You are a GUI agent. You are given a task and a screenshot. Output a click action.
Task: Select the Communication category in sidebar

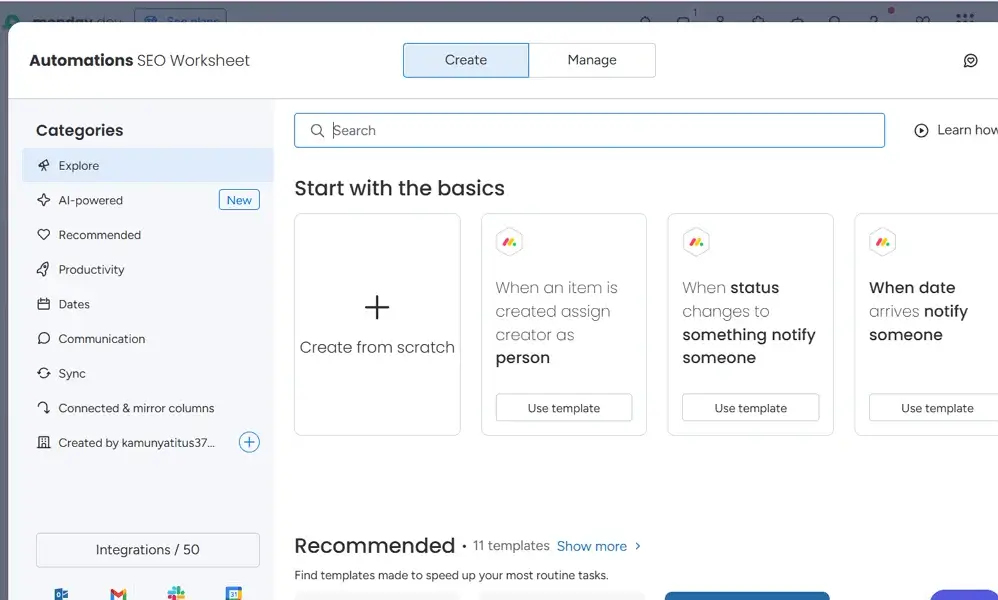pos(100,338)
